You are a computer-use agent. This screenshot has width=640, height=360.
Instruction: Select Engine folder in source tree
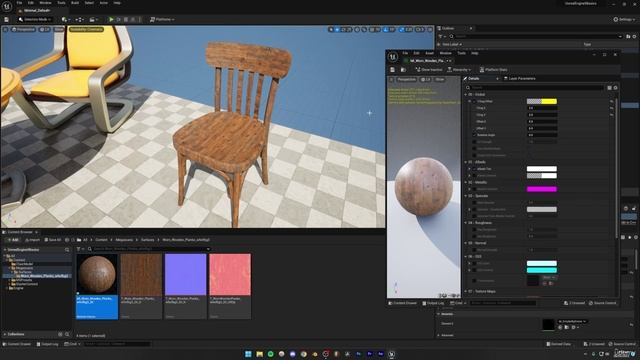(x=18, y=288)
